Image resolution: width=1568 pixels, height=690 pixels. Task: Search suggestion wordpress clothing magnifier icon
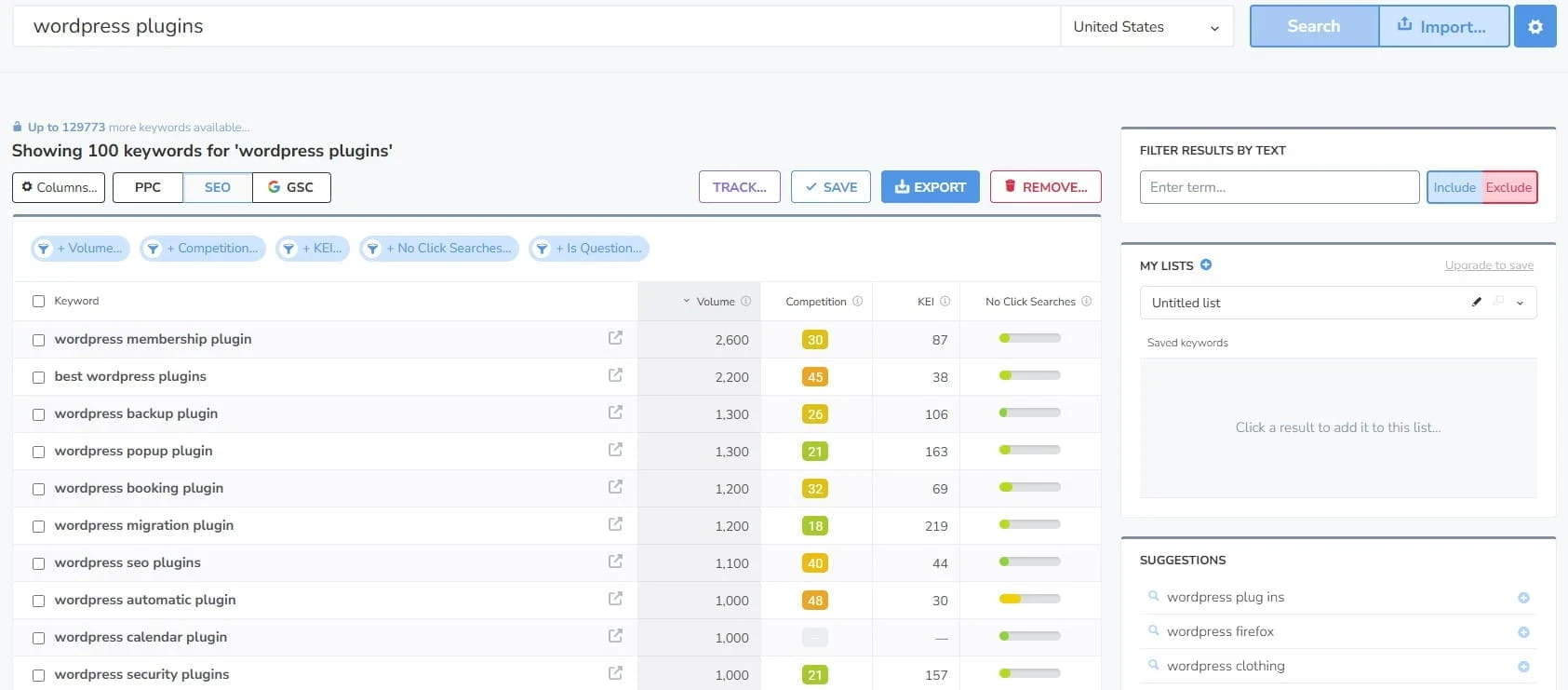1154,665
